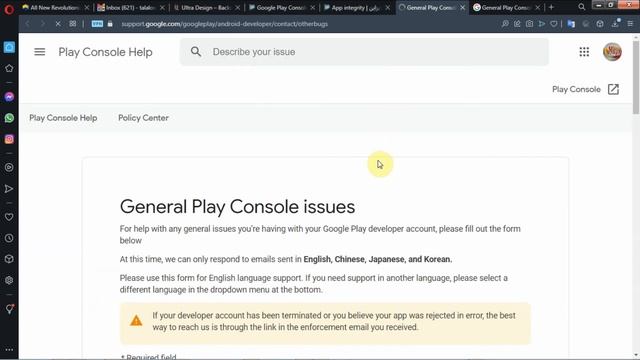
Task: Go back to previous page
Action: pyautogui.click(x=28, y=24)
